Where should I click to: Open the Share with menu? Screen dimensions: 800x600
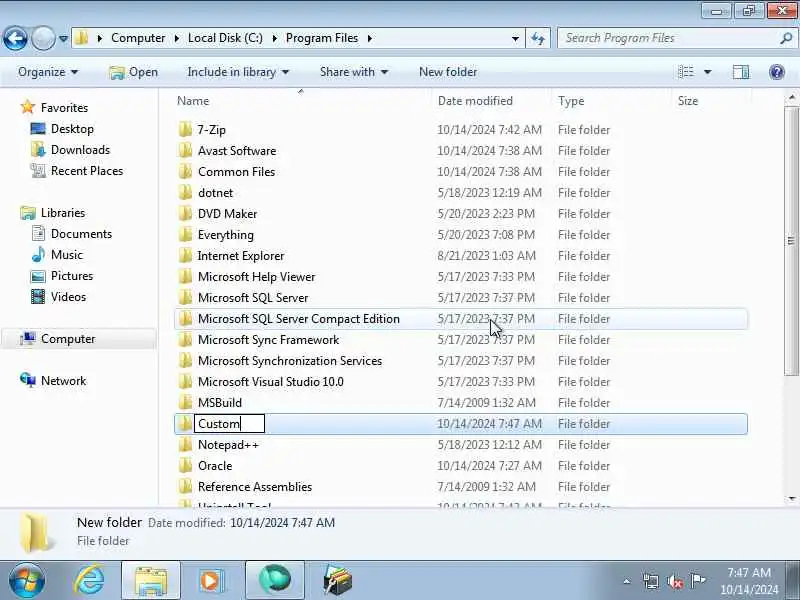(x=354, y=72)
